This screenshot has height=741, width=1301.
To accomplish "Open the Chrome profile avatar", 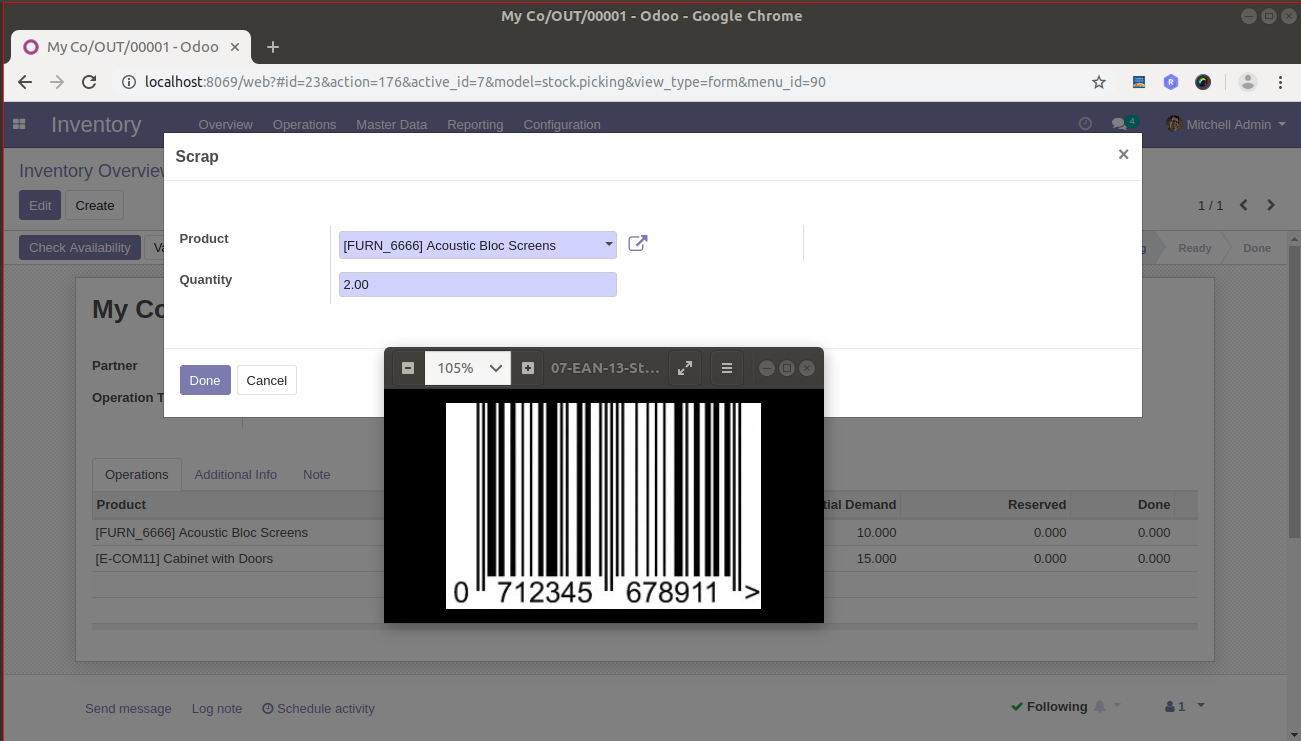I will pos(1247,82).
